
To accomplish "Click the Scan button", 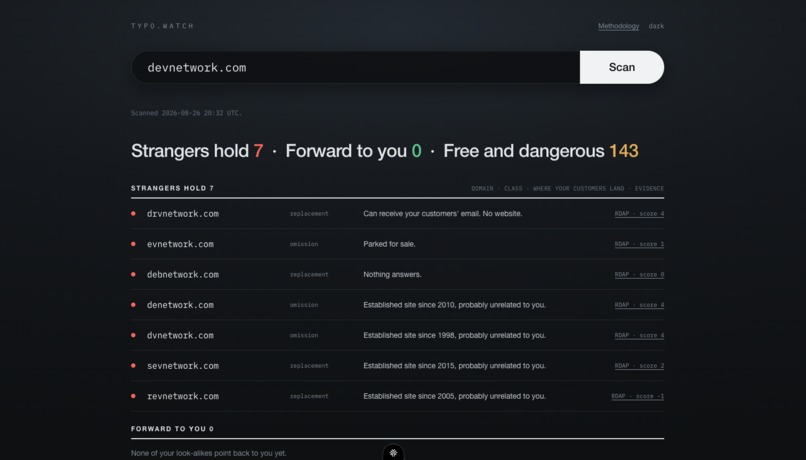I will 621,67.
